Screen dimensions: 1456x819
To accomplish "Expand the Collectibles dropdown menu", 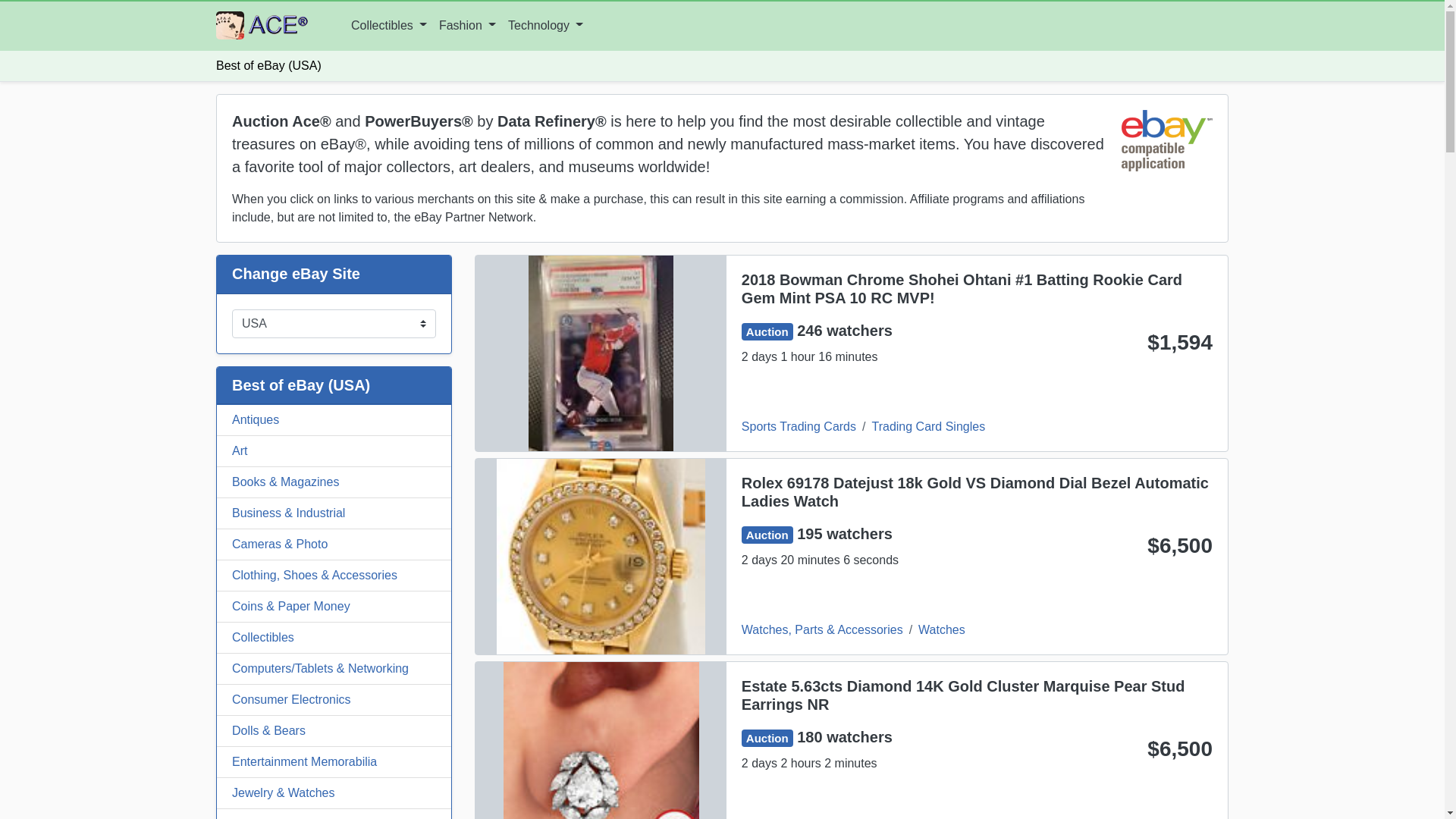I will coord(388,26).
